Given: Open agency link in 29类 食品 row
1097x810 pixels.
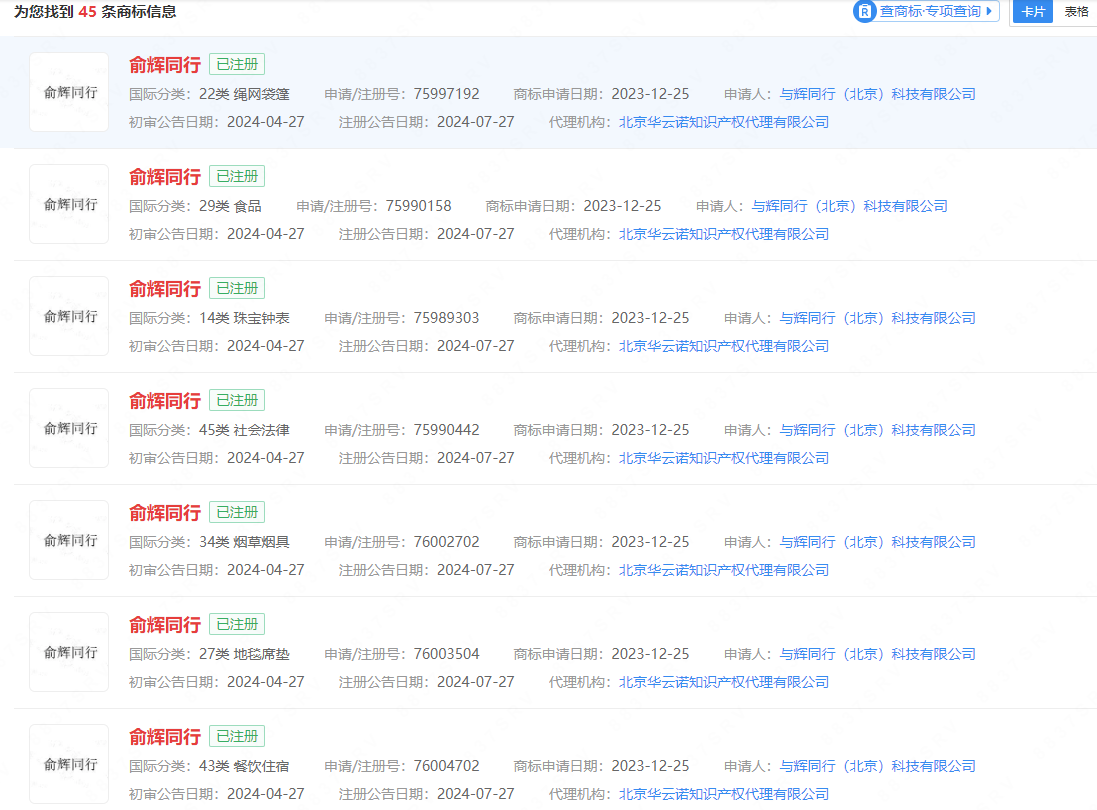Looking at the screenshot, I should coord(724,234).
